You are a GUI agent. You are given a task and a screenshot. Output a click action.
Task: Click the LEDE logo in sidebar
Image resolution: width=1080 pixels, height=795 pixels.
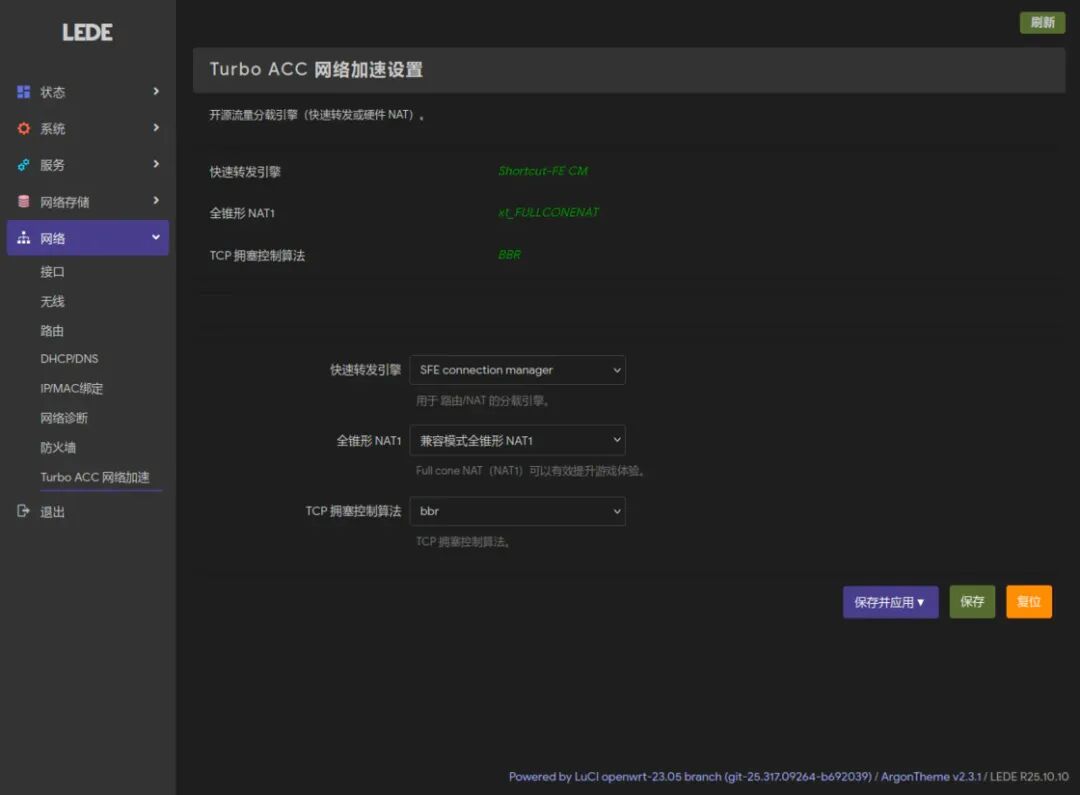[87, 32]
